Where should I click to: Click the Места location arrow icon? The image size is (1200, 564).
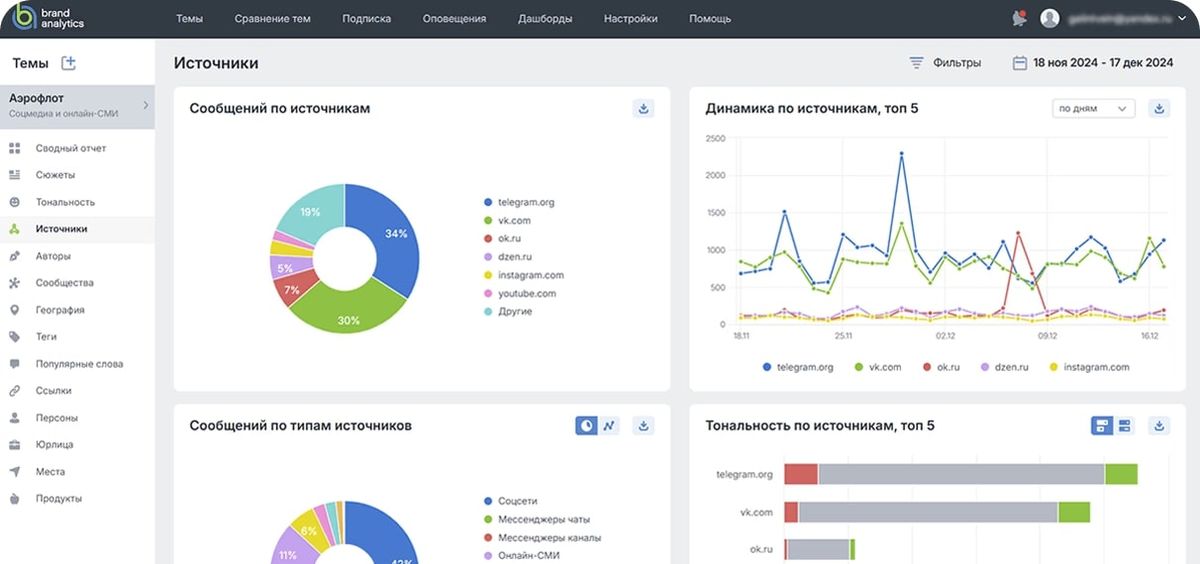click(x=14, y=472)
